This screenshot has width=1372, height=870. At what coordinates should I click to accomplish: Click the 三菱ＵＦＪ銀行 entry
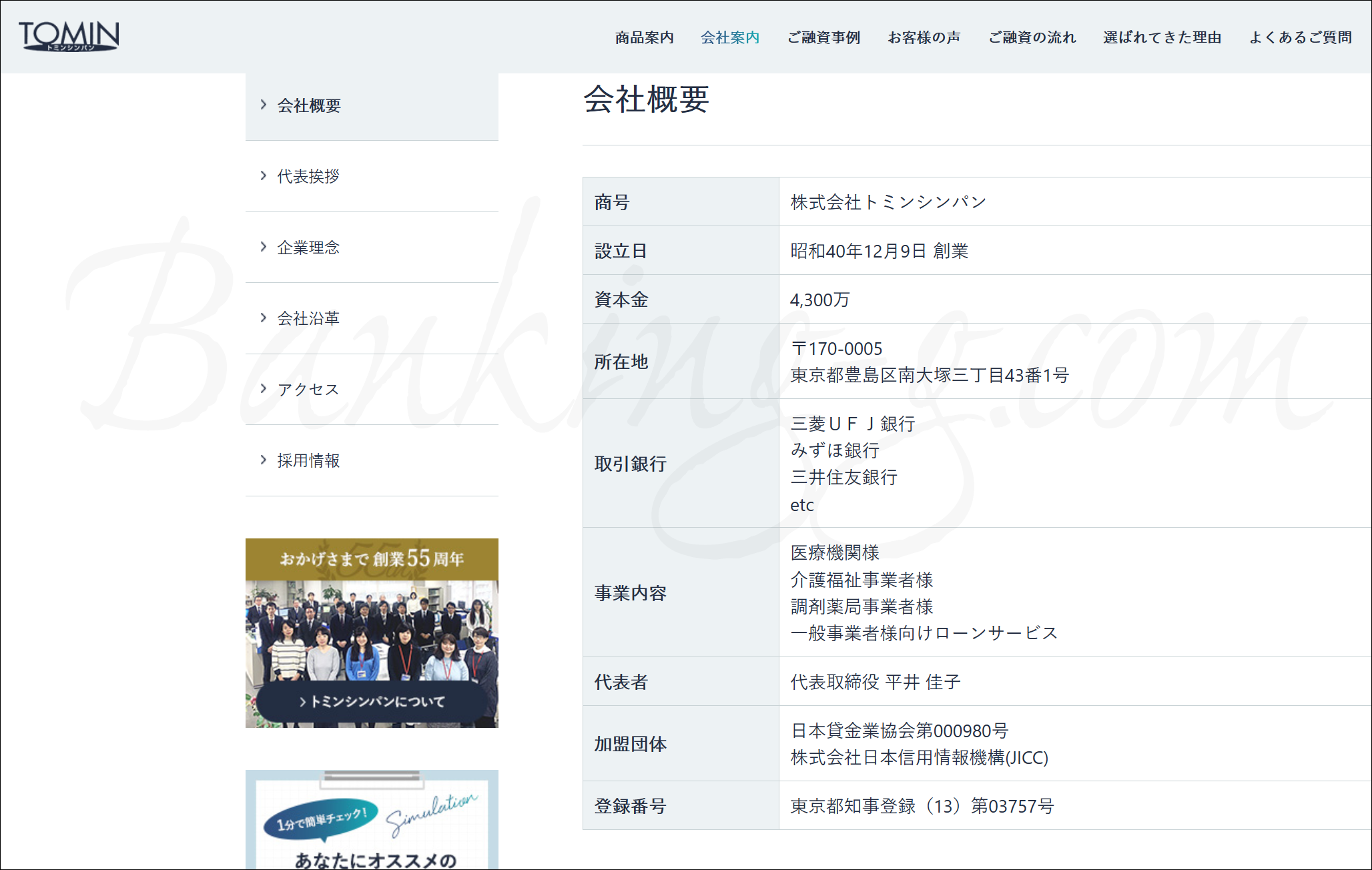(x=853, y=424)
